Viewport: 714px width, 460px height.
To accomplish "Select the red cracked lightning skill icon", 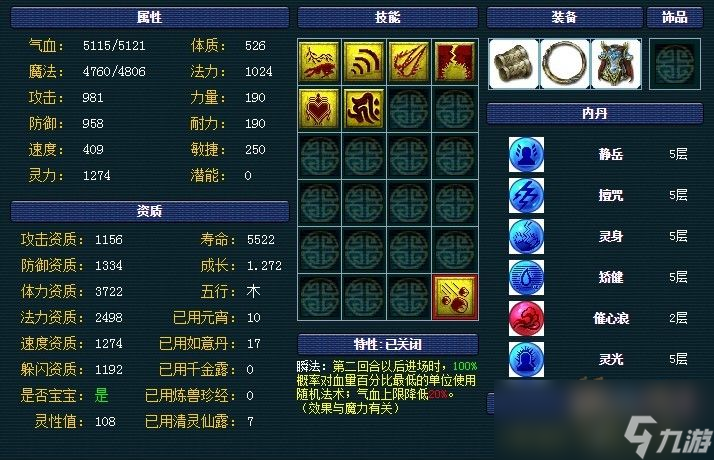I will point(454,61).
